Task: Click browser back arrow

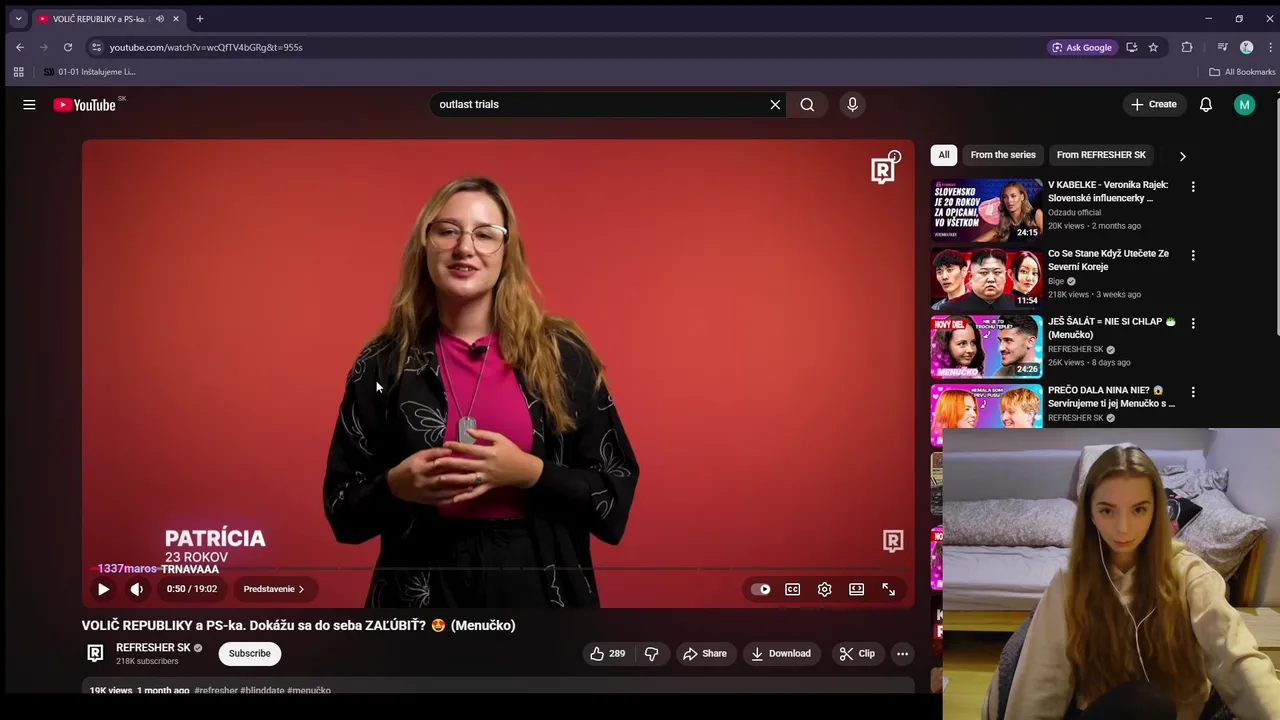Action: [20, 47]
